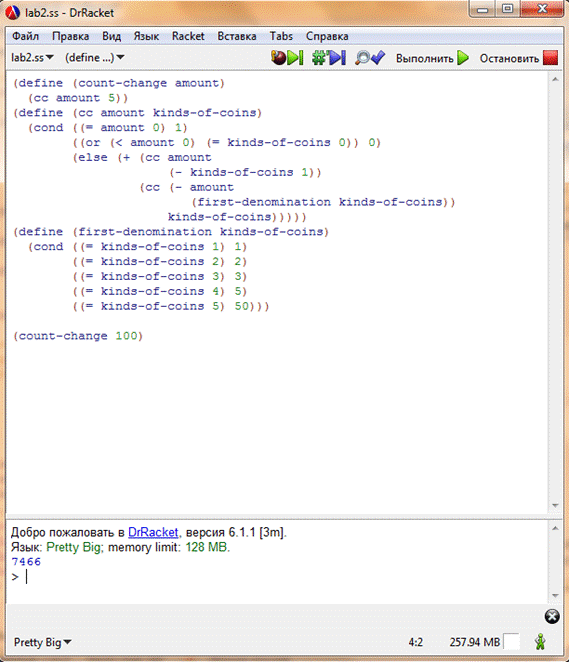Follow the DrRacket link in interactions
This screenshot has width=569, height=662.
[x=153, y=532]
